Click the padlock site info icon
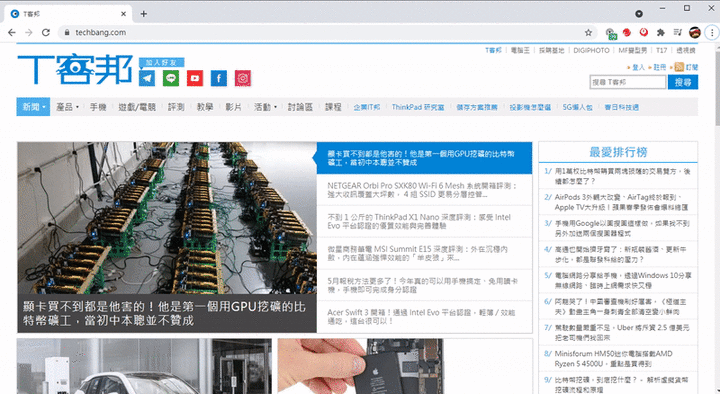 tap(67, 33)
